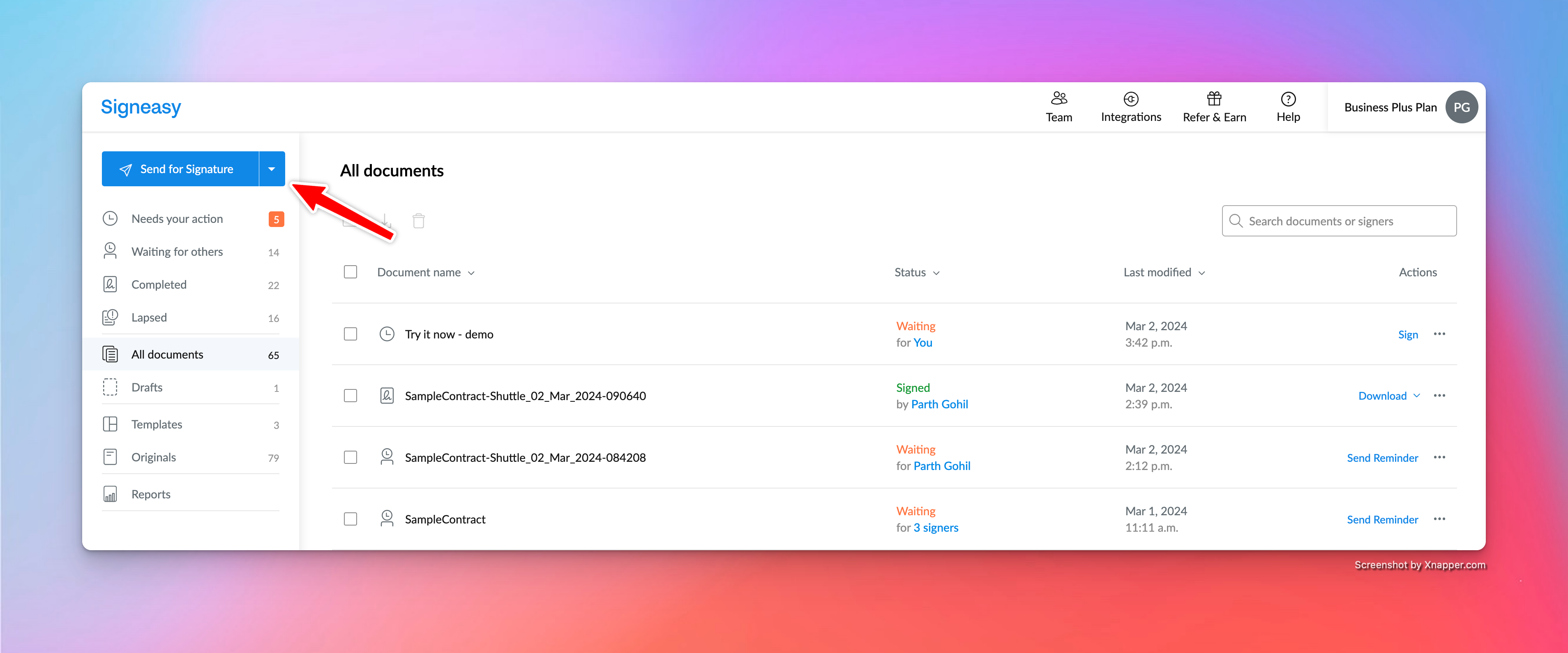
Task: Click the trash delete icon in toolbar
Action: click(418, 220)
